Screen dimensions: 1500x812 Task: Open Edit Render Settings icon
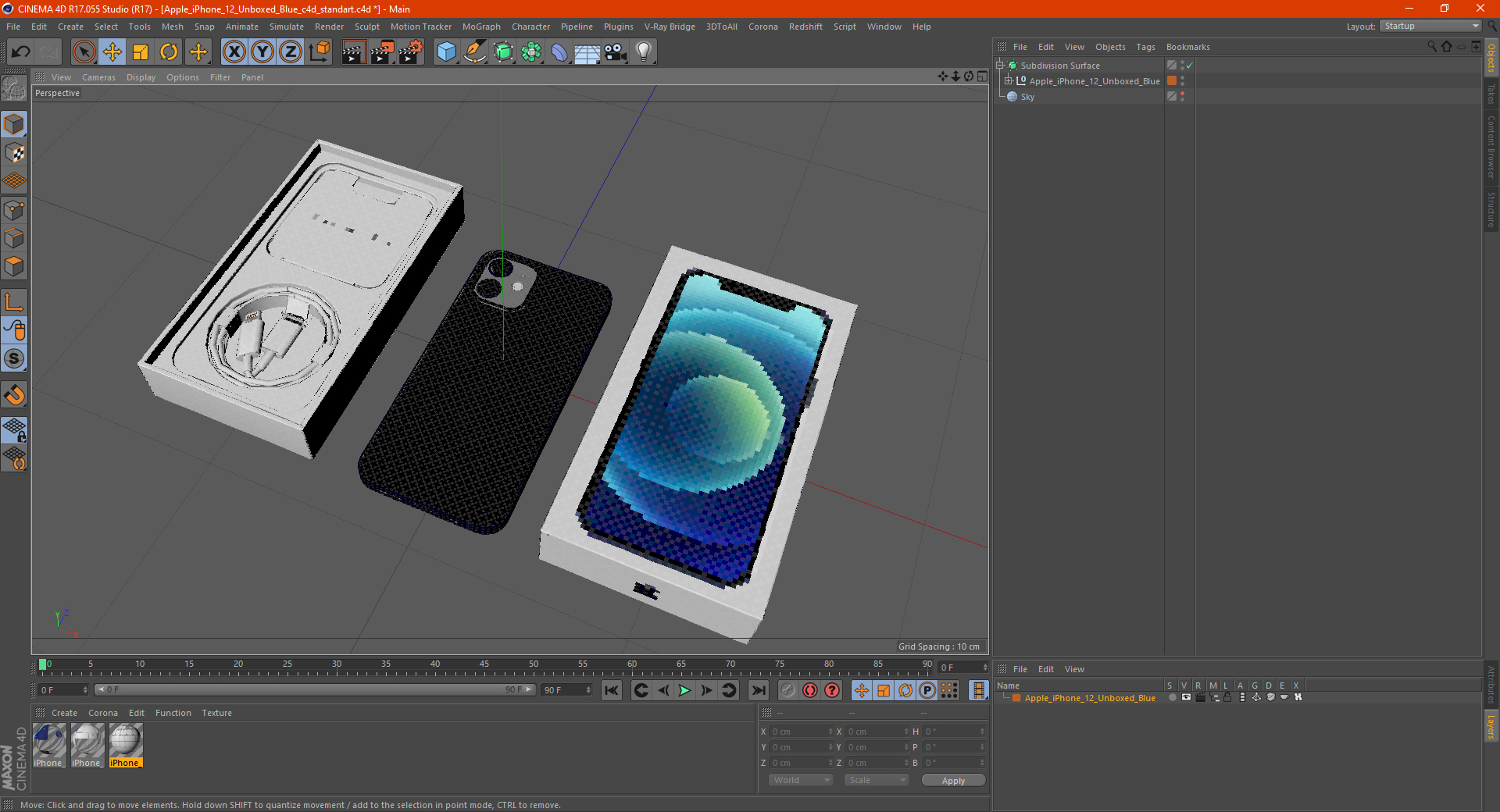pos(411,52)
